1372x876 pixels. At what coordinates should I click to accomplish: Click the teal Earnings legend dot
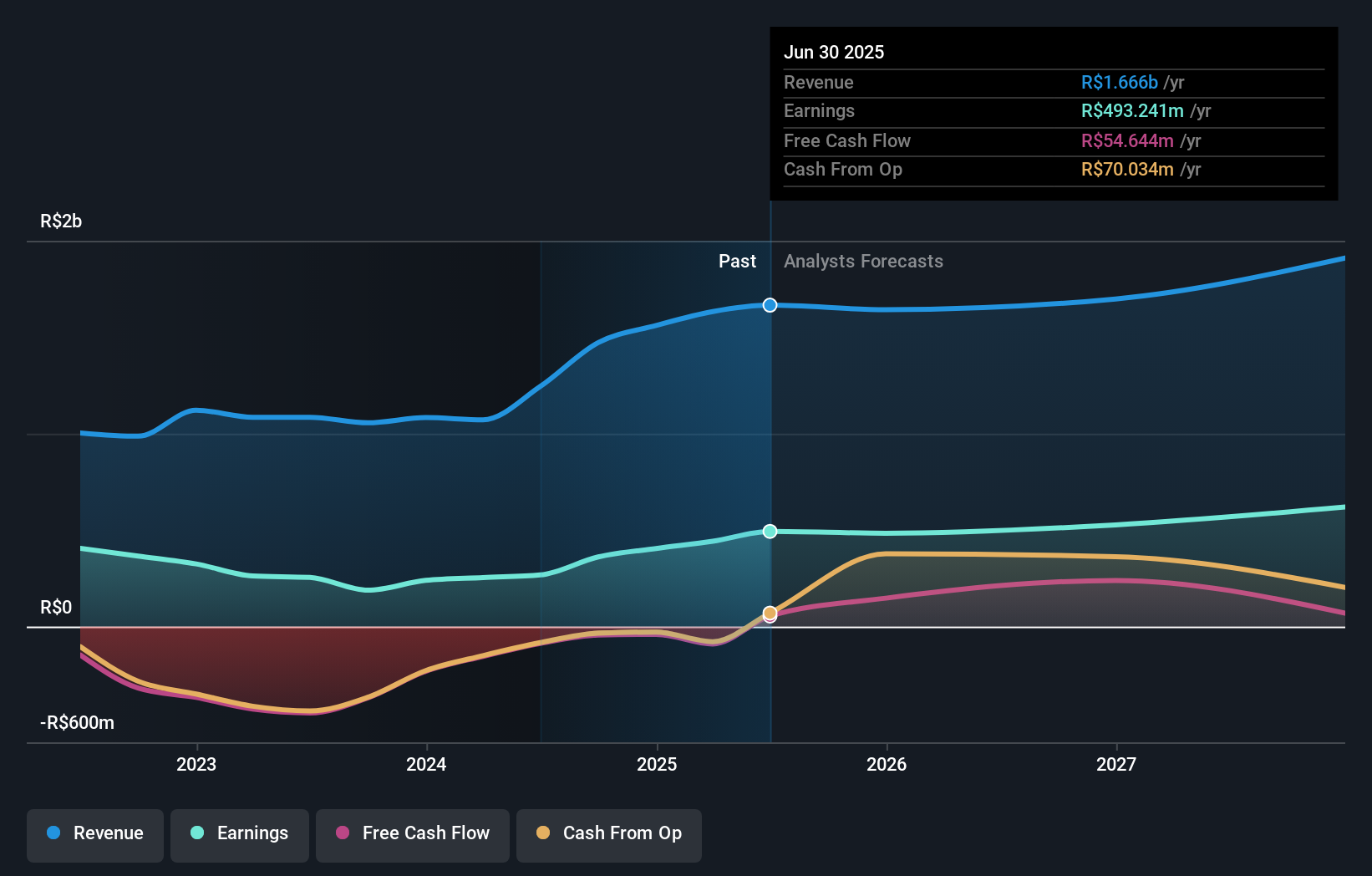pos(197,833)
